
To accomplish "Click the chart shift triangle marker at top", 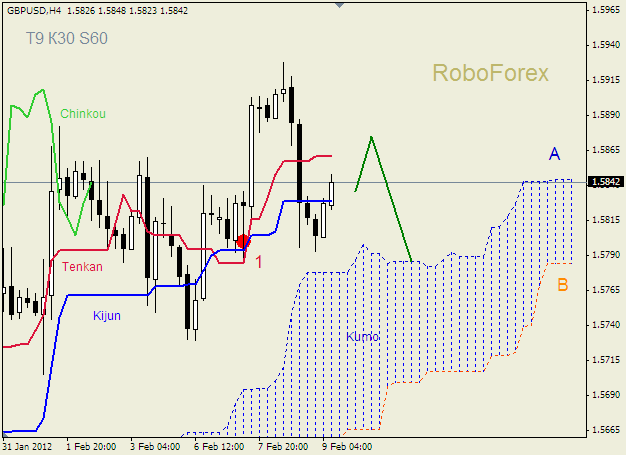I will tap(339, 5).
